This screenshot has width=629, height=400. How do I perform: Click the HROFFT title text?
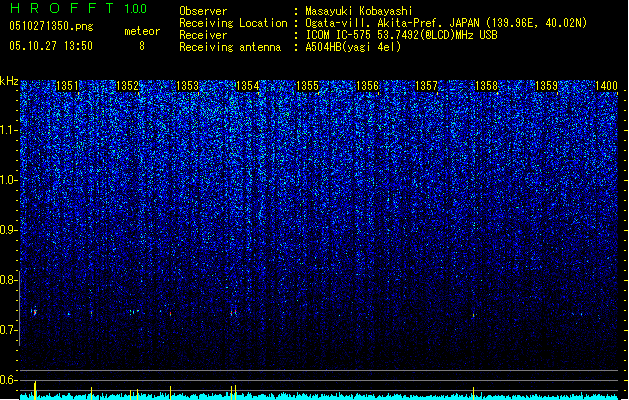point(62,8)
